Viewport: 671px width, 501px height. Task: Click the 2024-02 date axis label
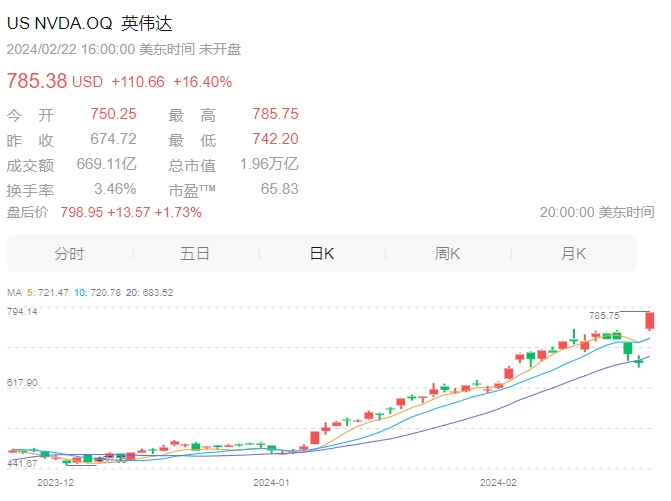tap(498, 483)
